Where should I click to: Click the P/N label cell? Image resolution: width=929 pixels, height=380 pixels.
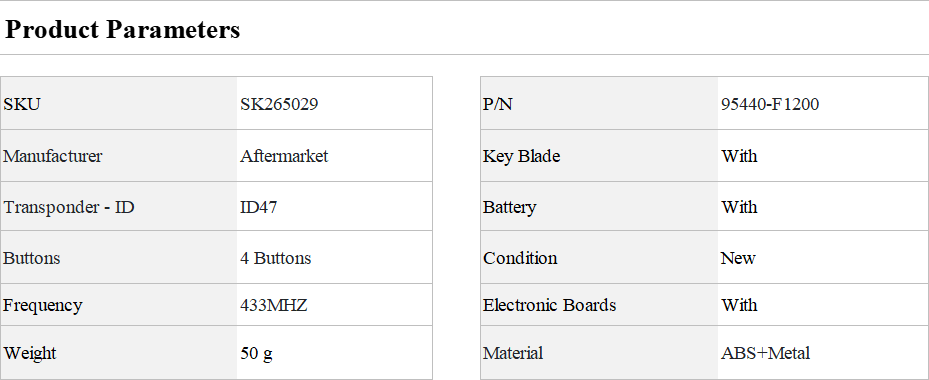(x=599, y=103)
